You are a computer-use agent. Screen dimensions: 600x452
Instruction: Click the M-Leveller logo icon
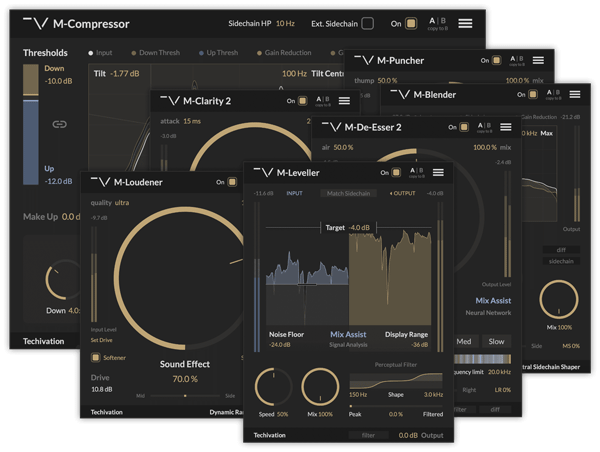pos(263,172)
